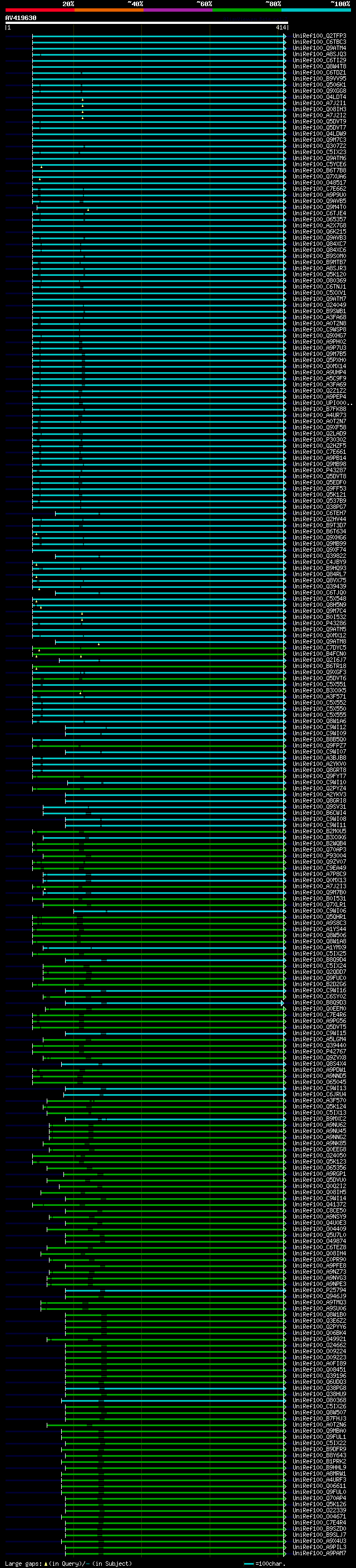356x1568 pixels.
Task: Open hit UniRef100_B3XXK6
Action: point(319,838)
